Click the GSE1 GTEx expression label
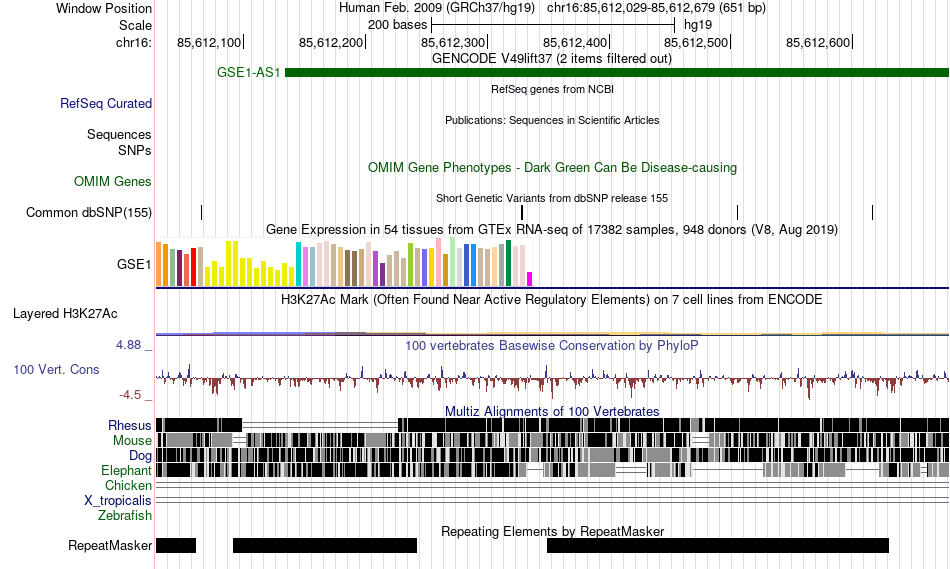This screenshot has height=569, width=950. pyautogui.click(x=134, y=264)
